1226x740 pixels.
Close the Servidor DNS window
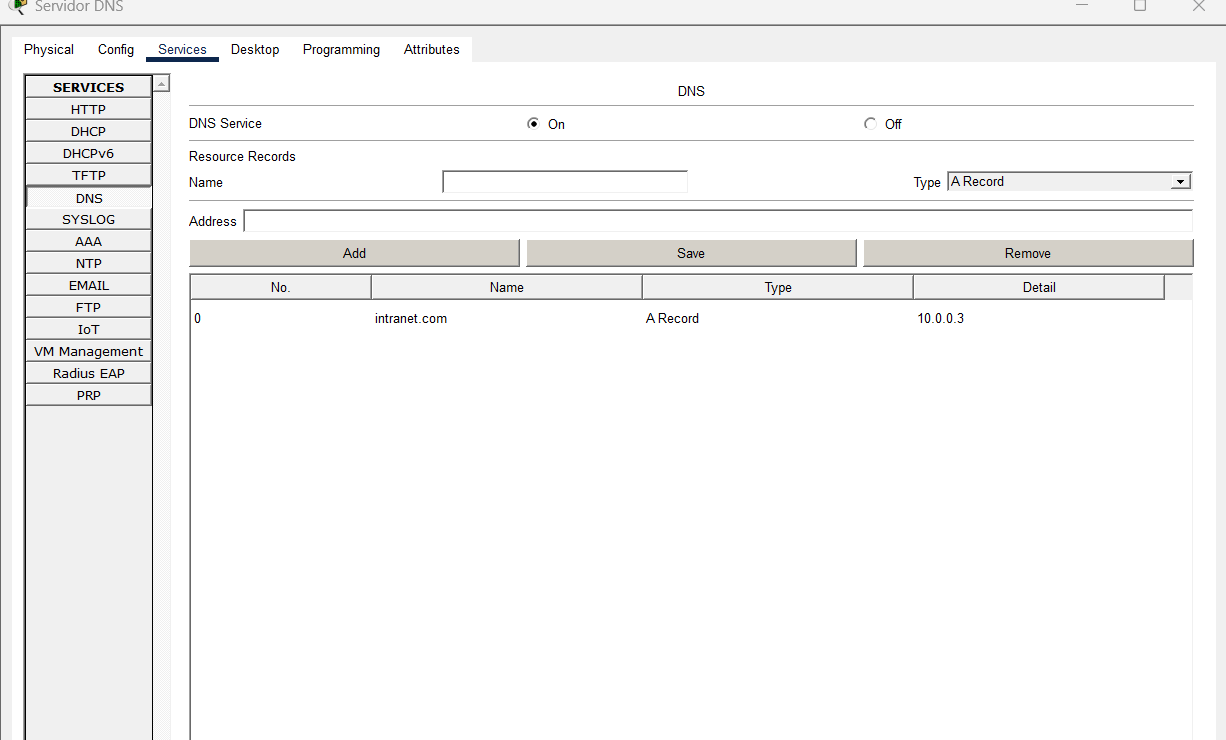point(1199,5)
